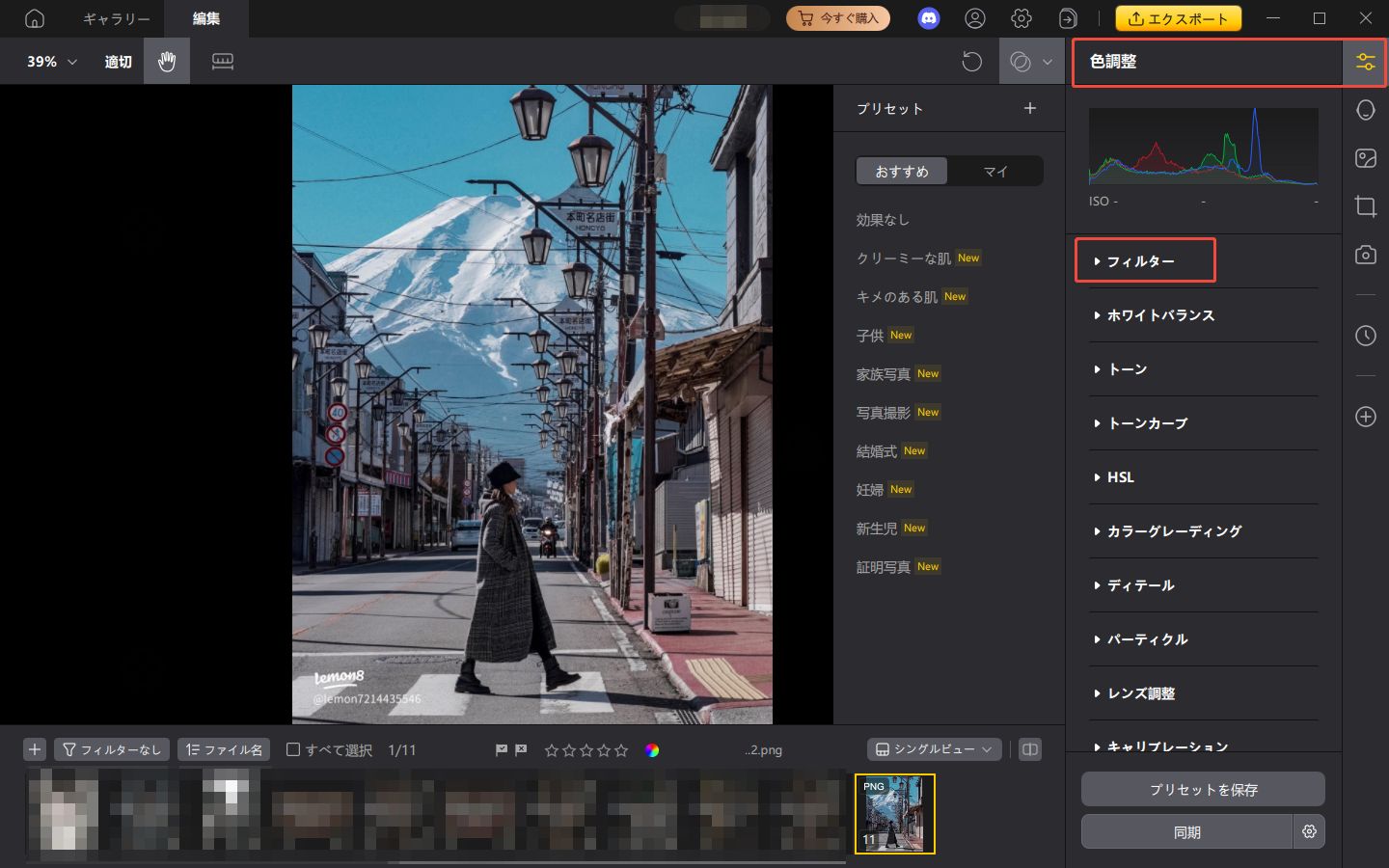Viewport: 1389px width, 868px height.
Task: Click the camera snapshot sidebar icon
Action: click(1365, 255)
